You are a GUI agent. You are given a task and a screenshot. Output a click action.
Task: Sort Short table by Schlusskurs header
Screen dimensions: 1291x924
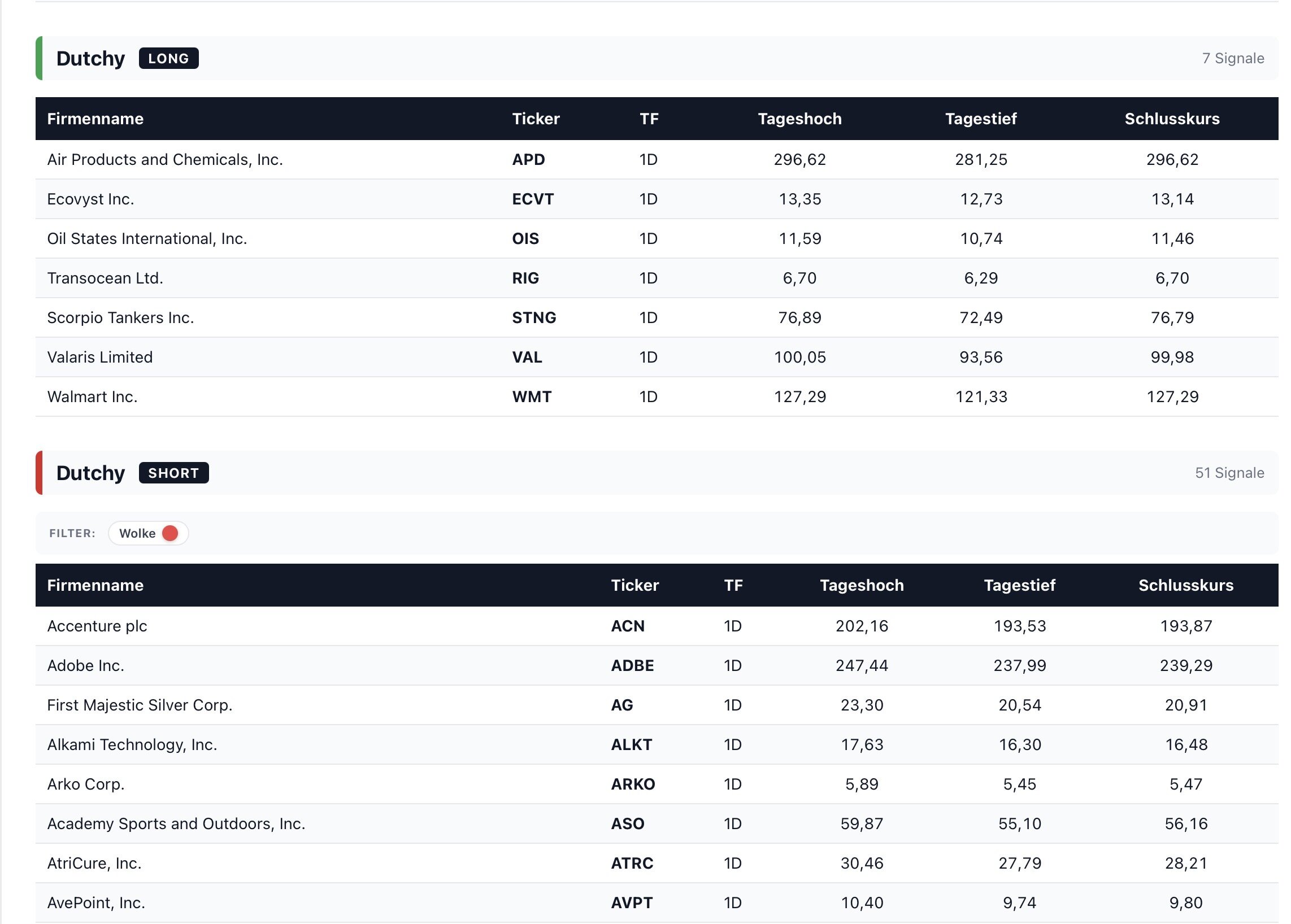(x=1185, y=586)
